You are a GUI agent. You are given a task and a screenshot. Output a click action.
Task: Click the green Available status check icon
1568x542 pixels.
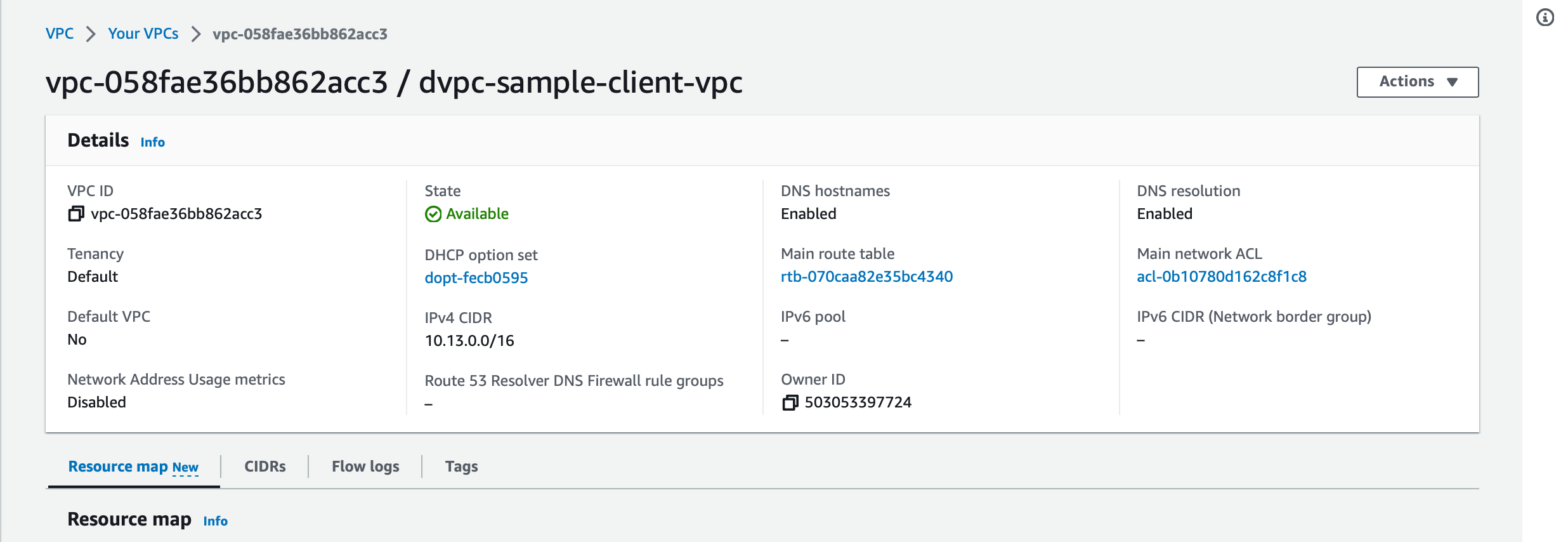coord(433,215)
